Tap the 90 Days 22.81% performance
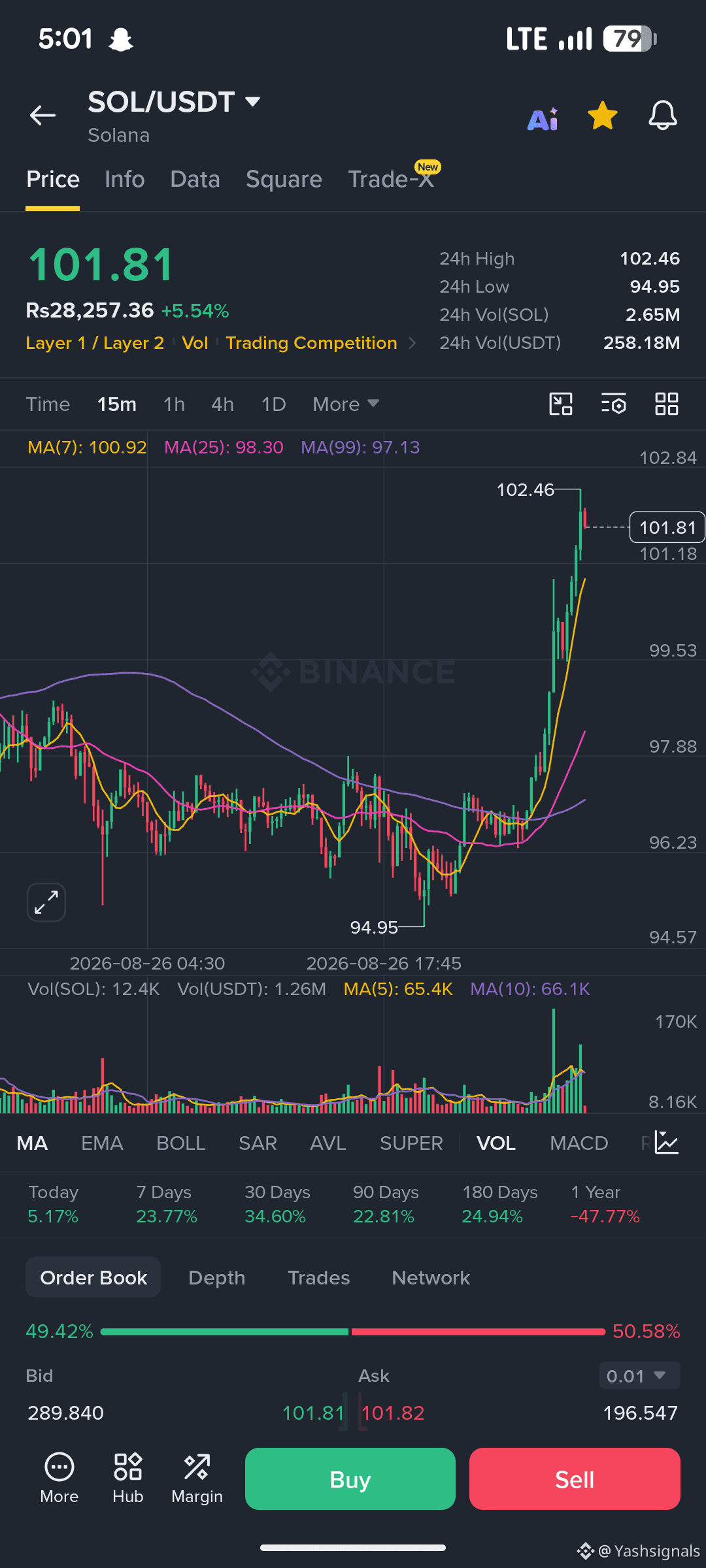706x1568 pixels. coord(386,1204)
